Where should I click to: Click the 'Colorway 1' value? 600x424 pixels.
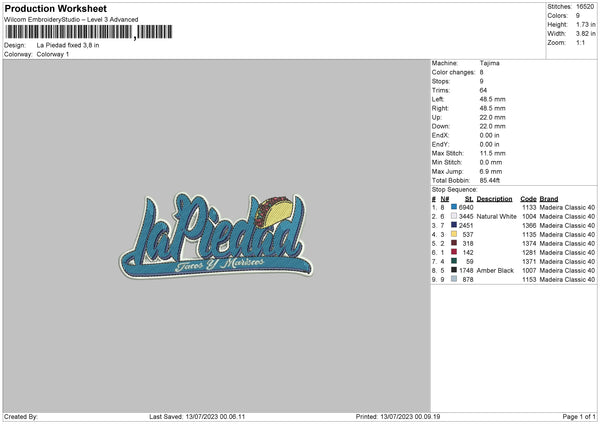click(53, 54)
